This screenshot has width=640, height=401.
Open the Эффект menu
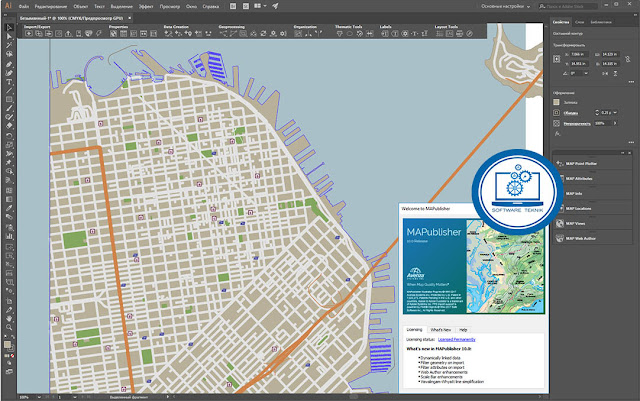coord(146,7)
